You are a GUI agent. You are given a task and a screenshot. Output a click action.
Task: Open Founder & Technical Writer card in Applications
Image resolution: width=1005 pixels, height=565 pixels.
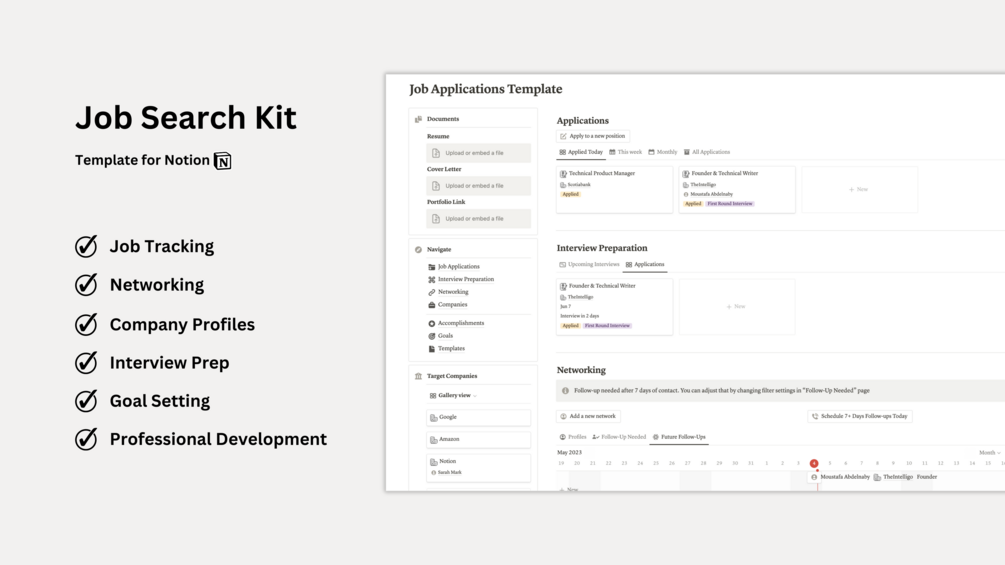click(x=736, y=190)
